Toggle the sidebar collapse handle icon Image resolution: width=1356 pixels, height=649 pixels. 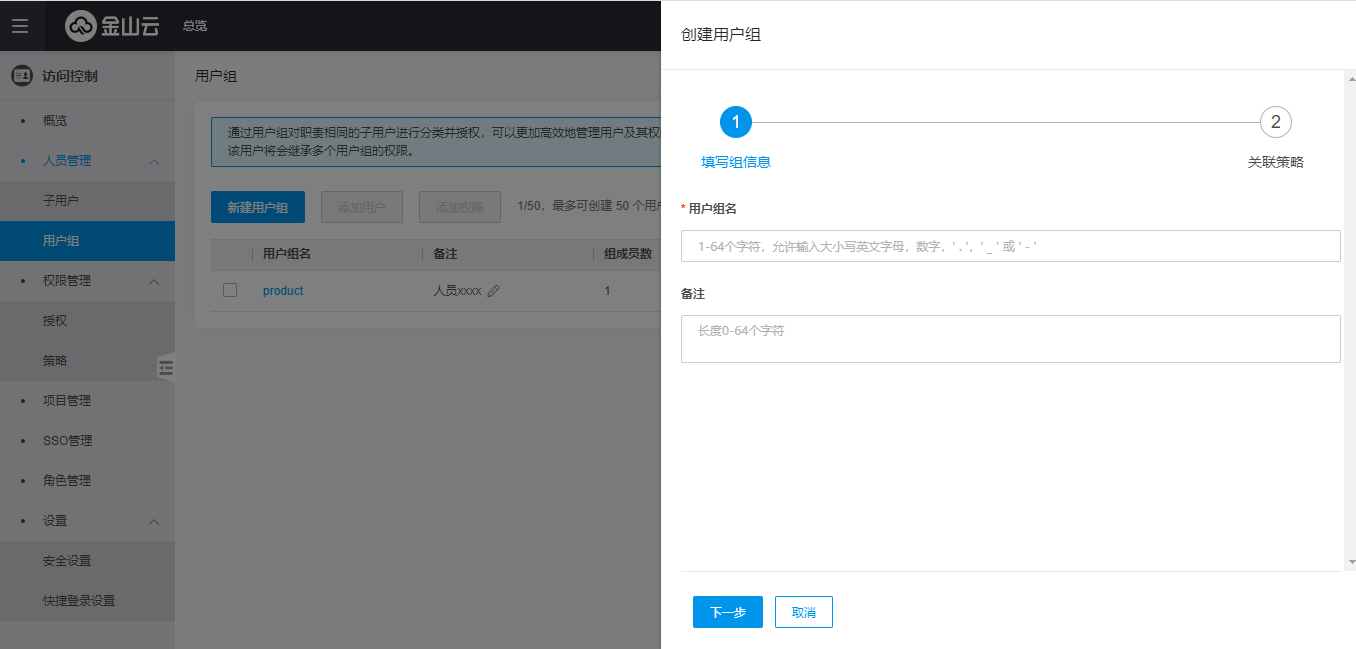click(166, 368)
